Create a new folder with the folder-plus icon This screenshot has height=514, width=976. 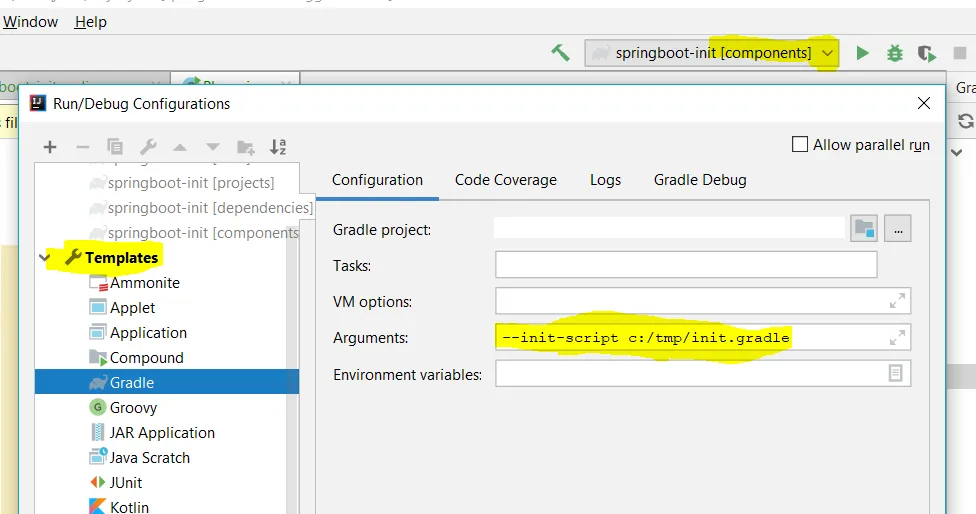tap(246, 147)
